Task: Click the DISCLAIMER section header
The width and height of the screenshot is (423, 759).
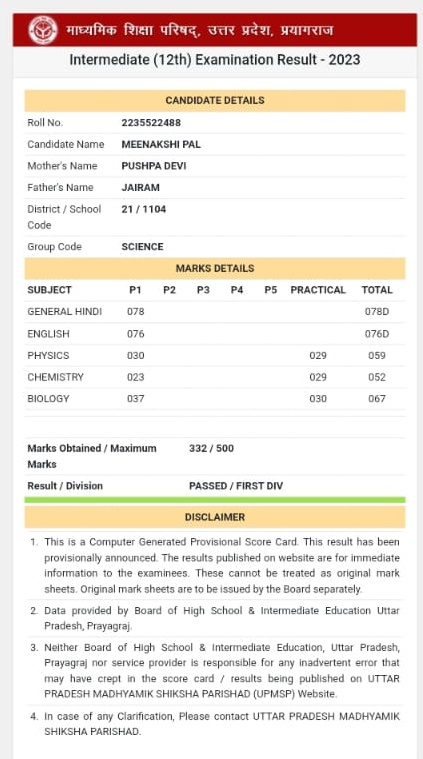Action: [x=215, y=517]
